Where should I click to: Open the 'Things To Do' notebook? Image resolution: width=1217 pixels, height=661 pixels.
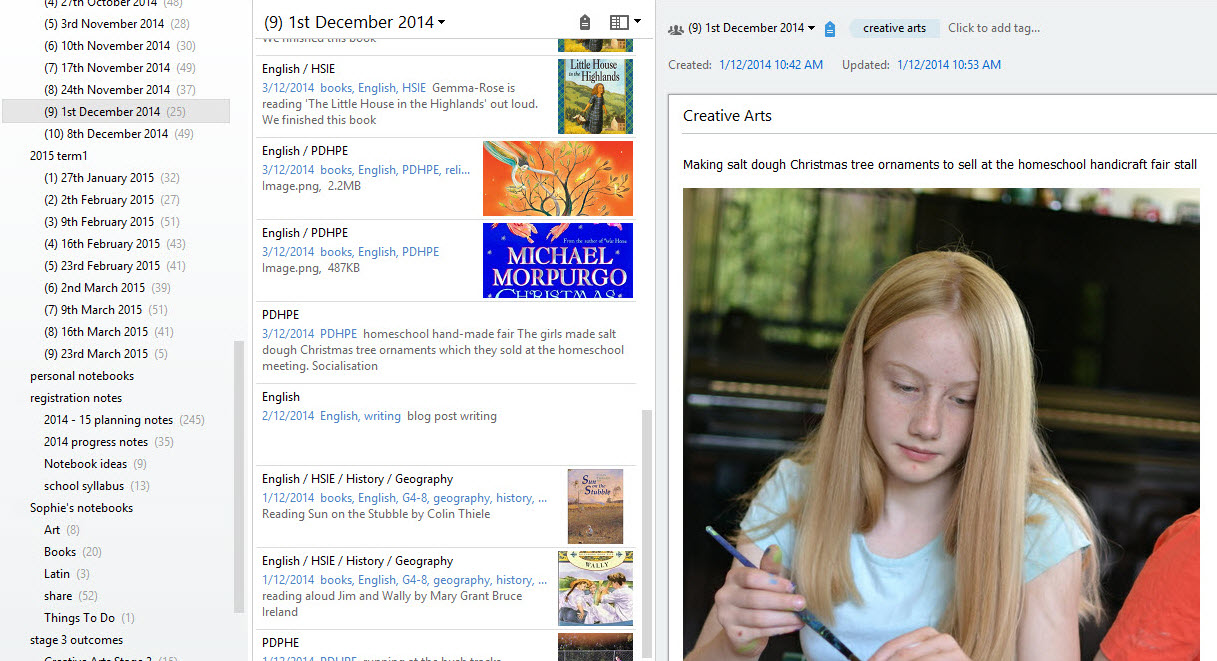pyautogui.click(x=79, y=618)
